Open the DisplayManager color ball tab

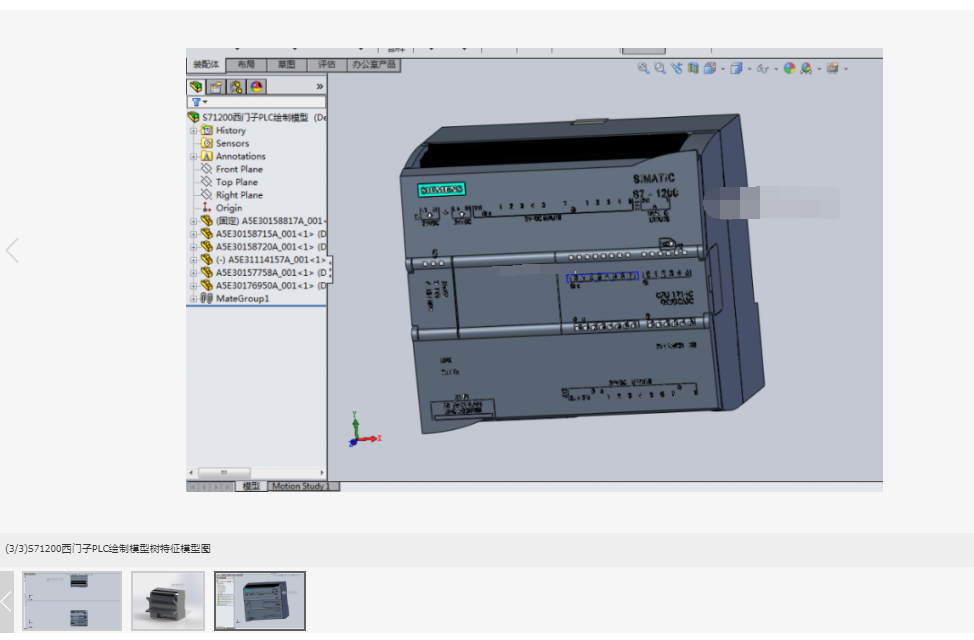[x=257, y=86]
